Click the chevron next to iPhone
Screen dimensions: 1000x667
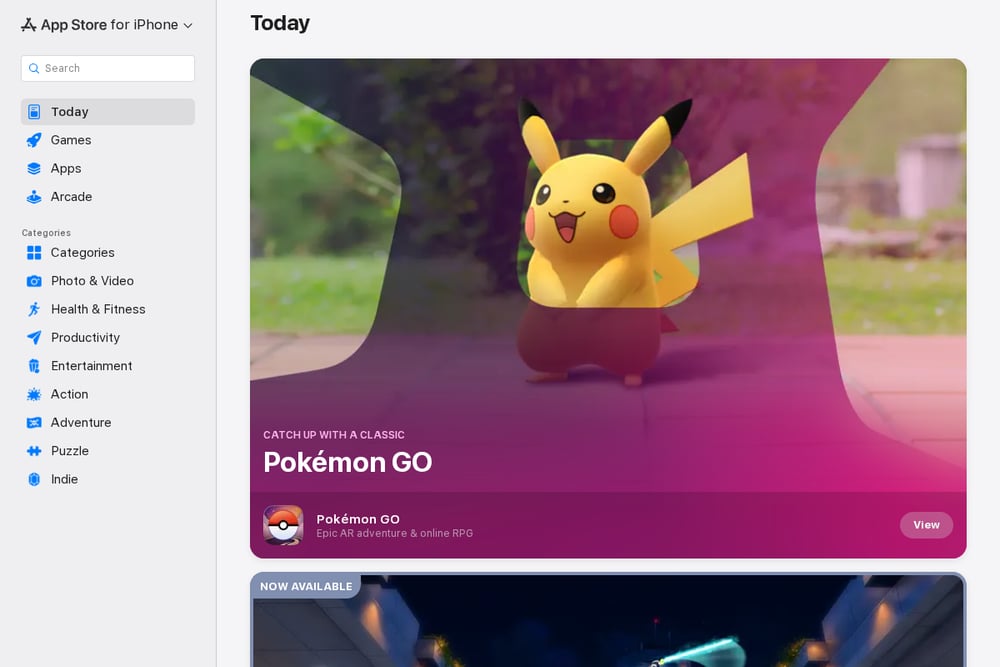point(188,26)
